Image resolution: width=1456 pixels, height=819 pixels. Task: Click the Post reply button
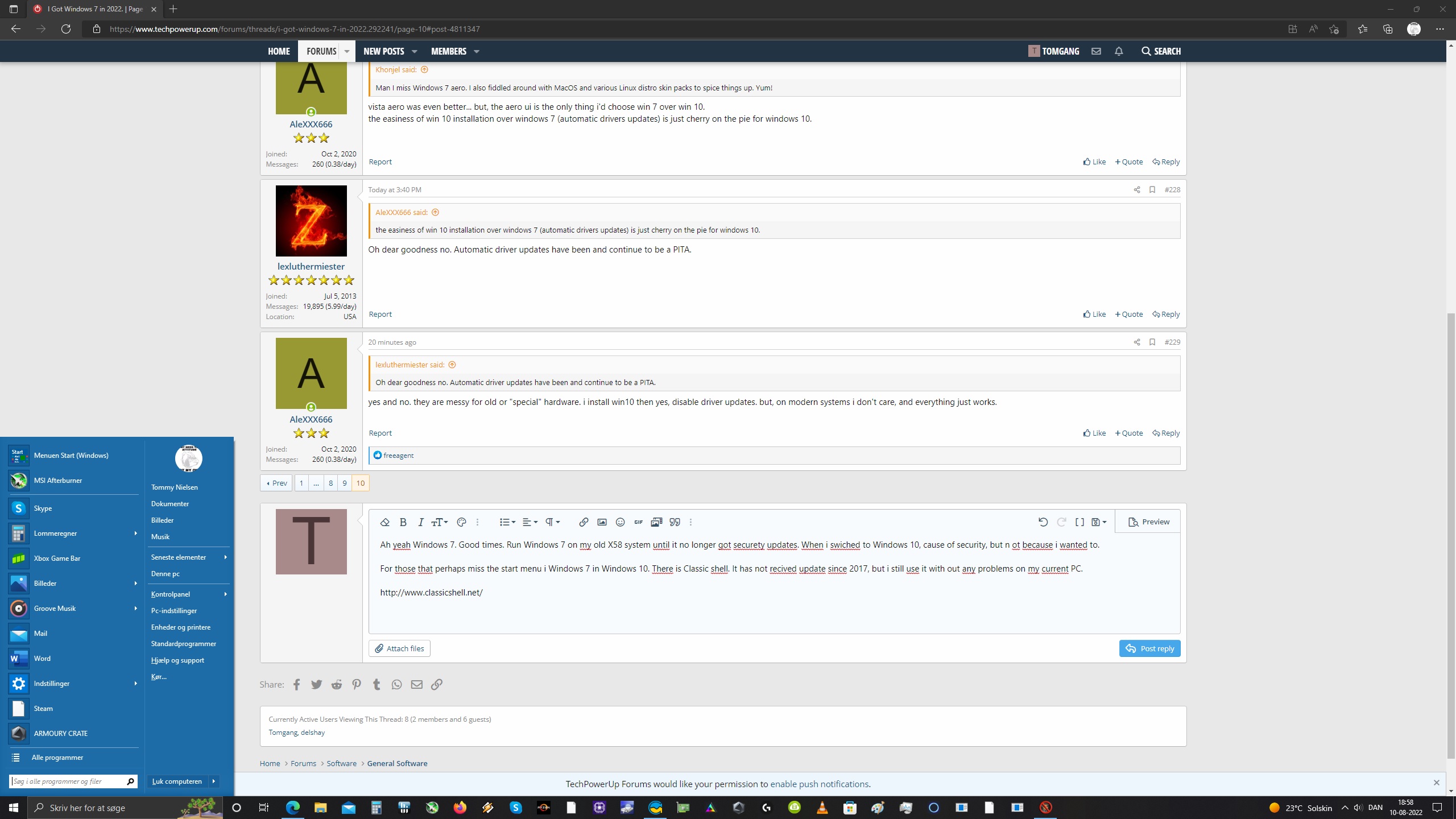pyautogui.click(x=1149, y=648)
